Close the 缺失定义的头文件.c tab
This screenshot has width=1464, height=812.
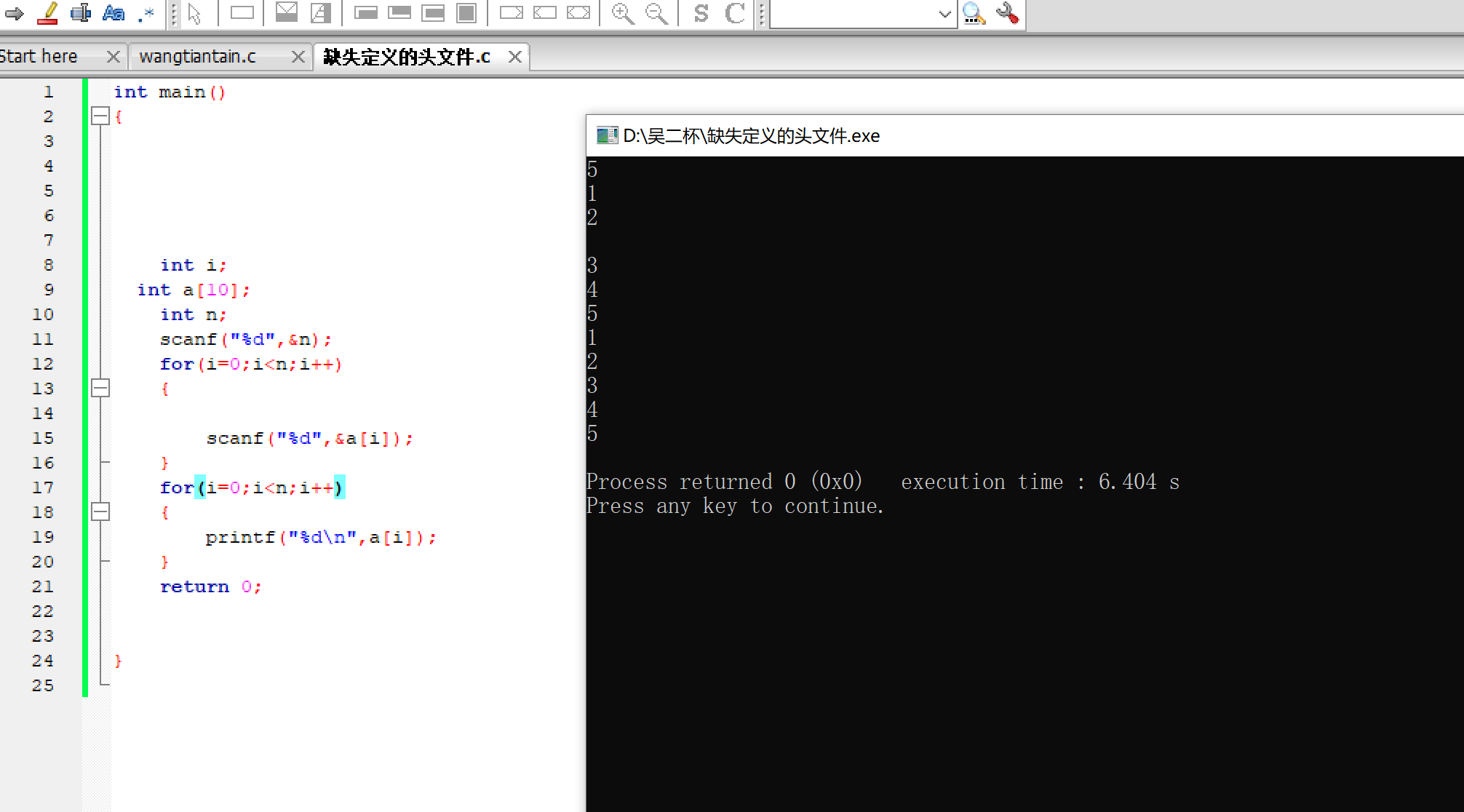click(x=515, y=57)
